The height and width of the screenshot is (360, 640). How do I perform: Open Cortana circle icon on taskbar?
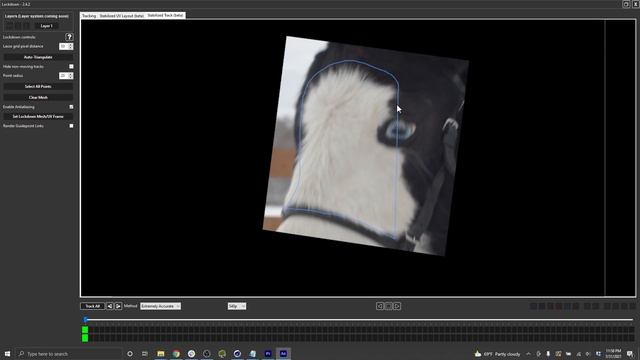coord(130,353)
